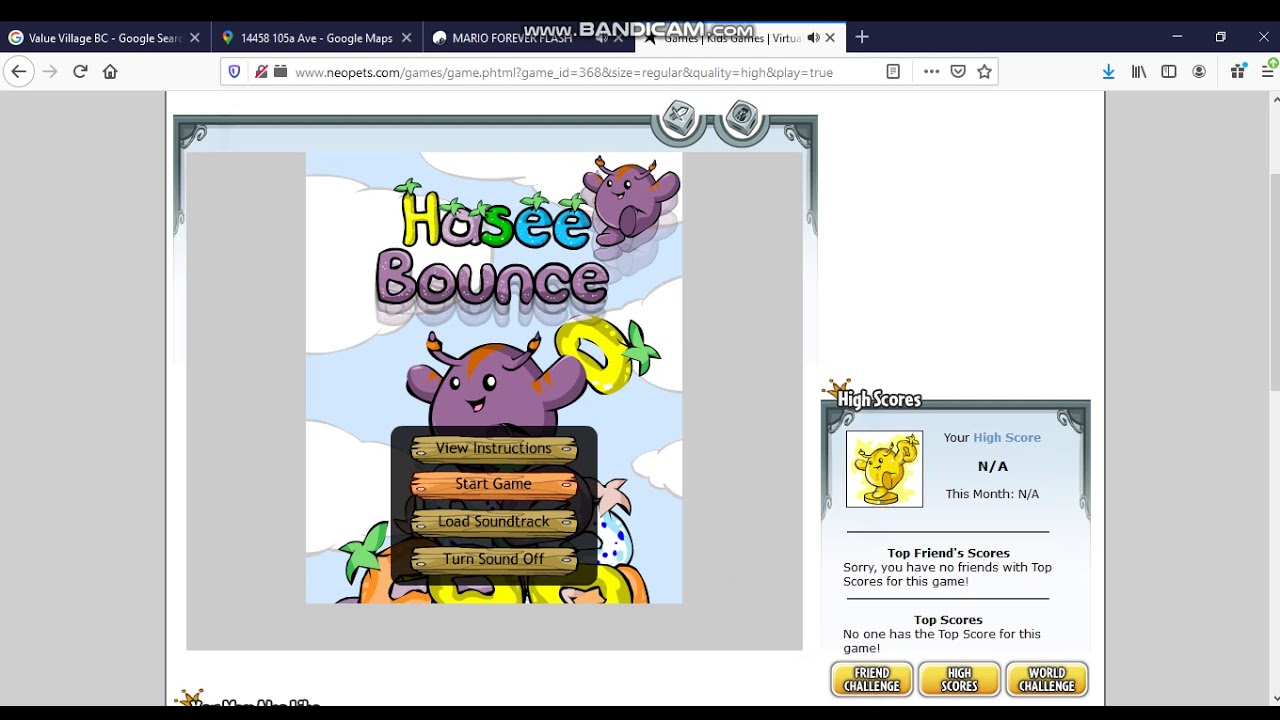1280x720 pixels.
Task: Save page to Pocket icon
Action: pyautogui.click(x=958, y=72)
